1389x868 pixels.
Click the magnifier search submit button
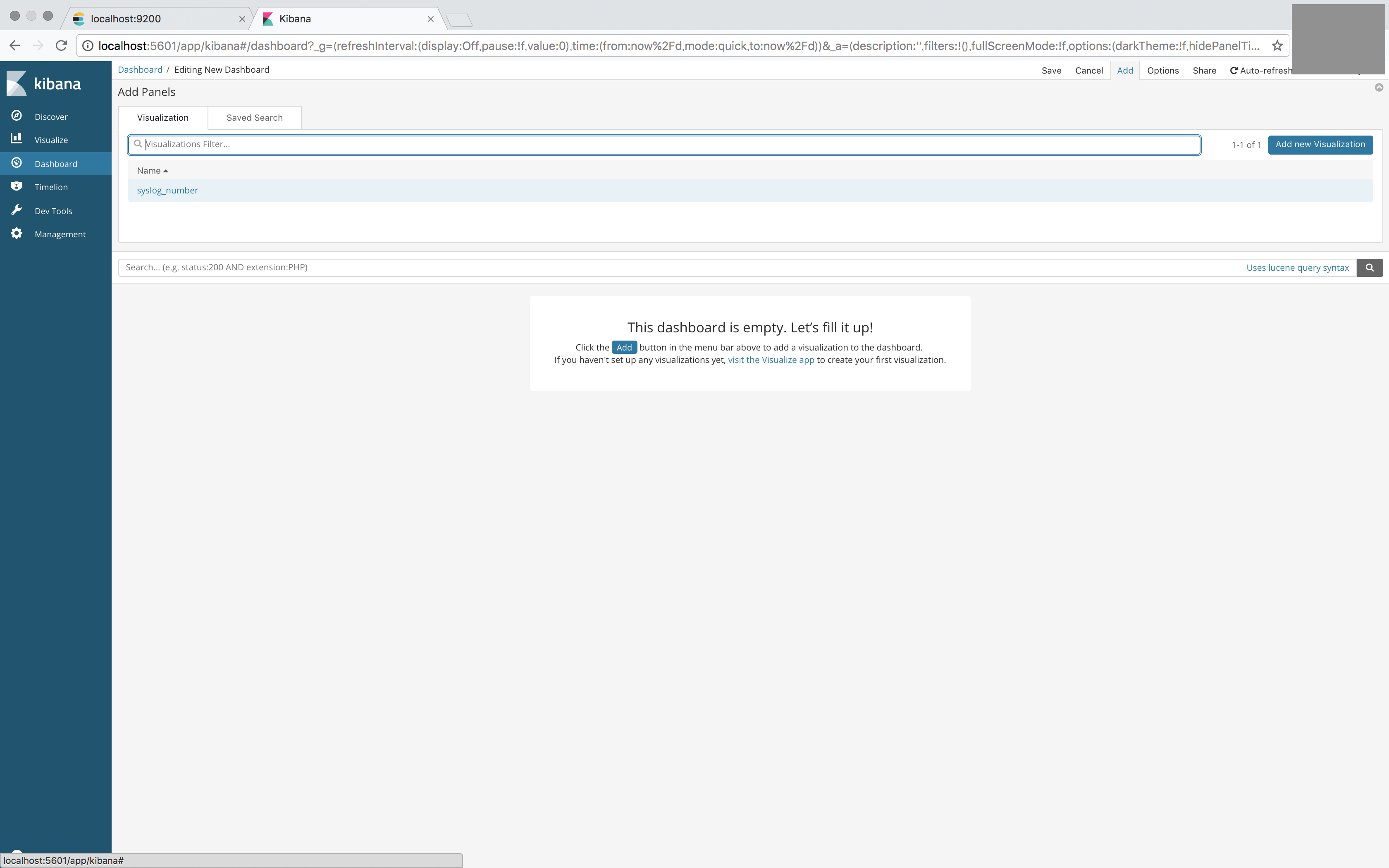point(1370,267)
